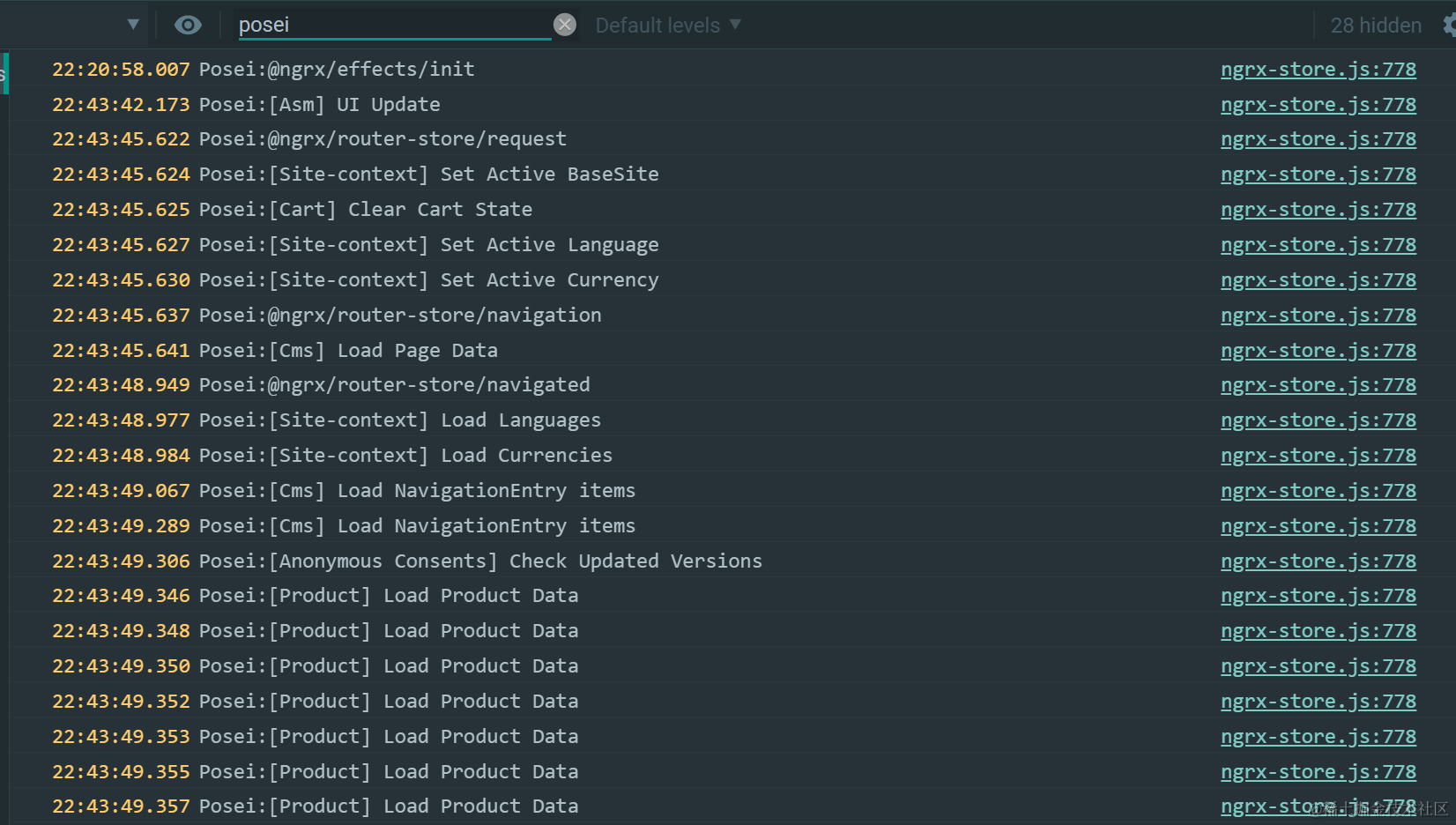Expand the Default levels dropdown
This screenshot has width=1456, height=825.
pyautogui.click(x=668, y=26)
